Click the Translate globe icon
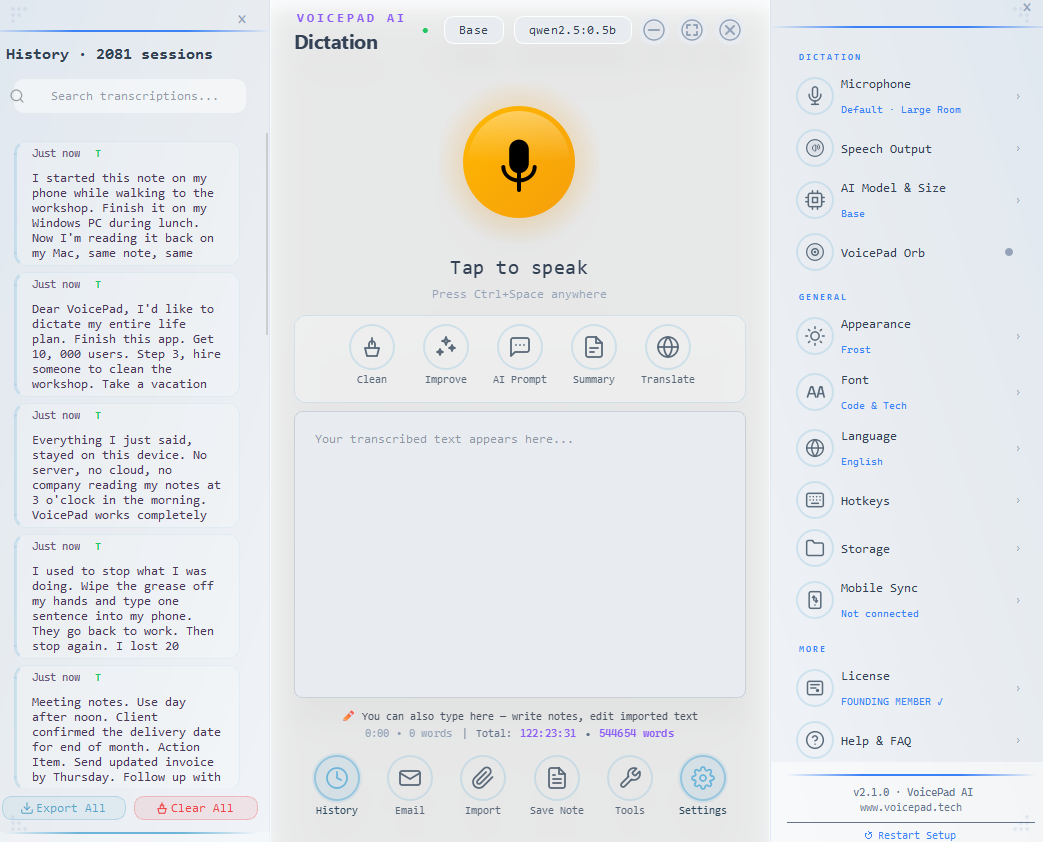 coord(667,348)
